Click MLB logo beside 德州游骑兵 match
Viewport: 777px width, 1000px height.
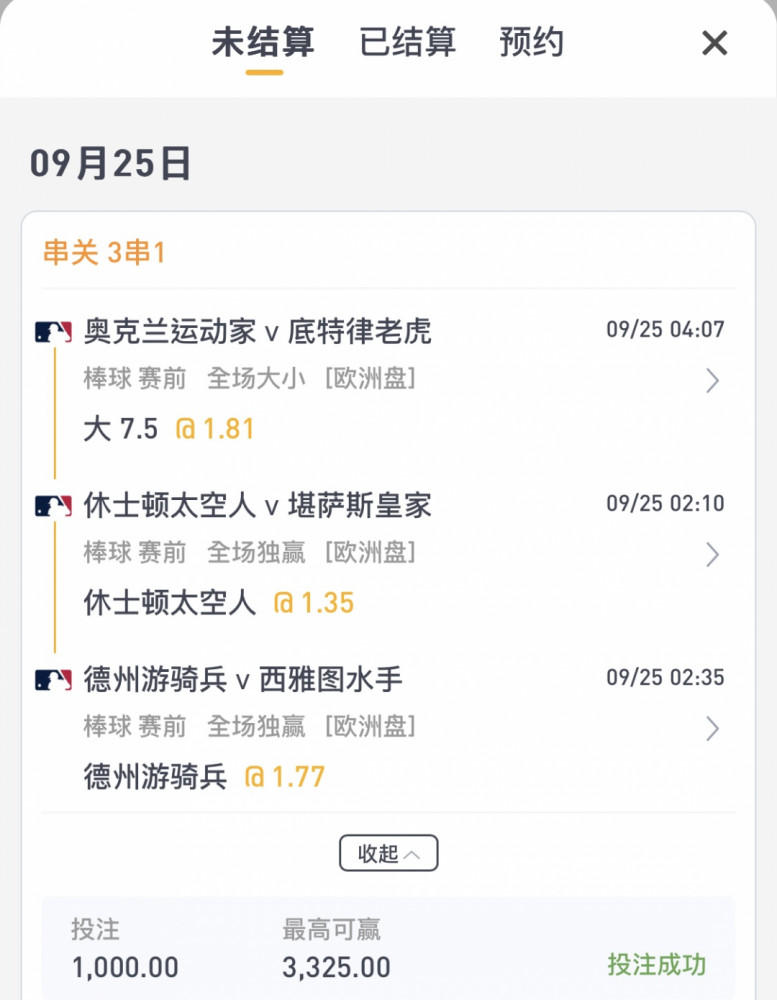point(54,680)
